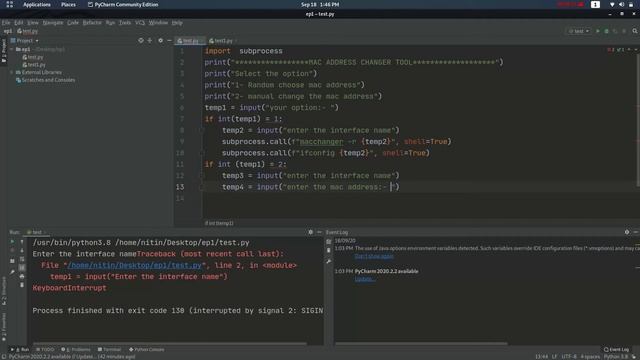Click the Debug bug icon in toolbar
The width and height of the screenshot is (640, 360).
click(607, 31)
